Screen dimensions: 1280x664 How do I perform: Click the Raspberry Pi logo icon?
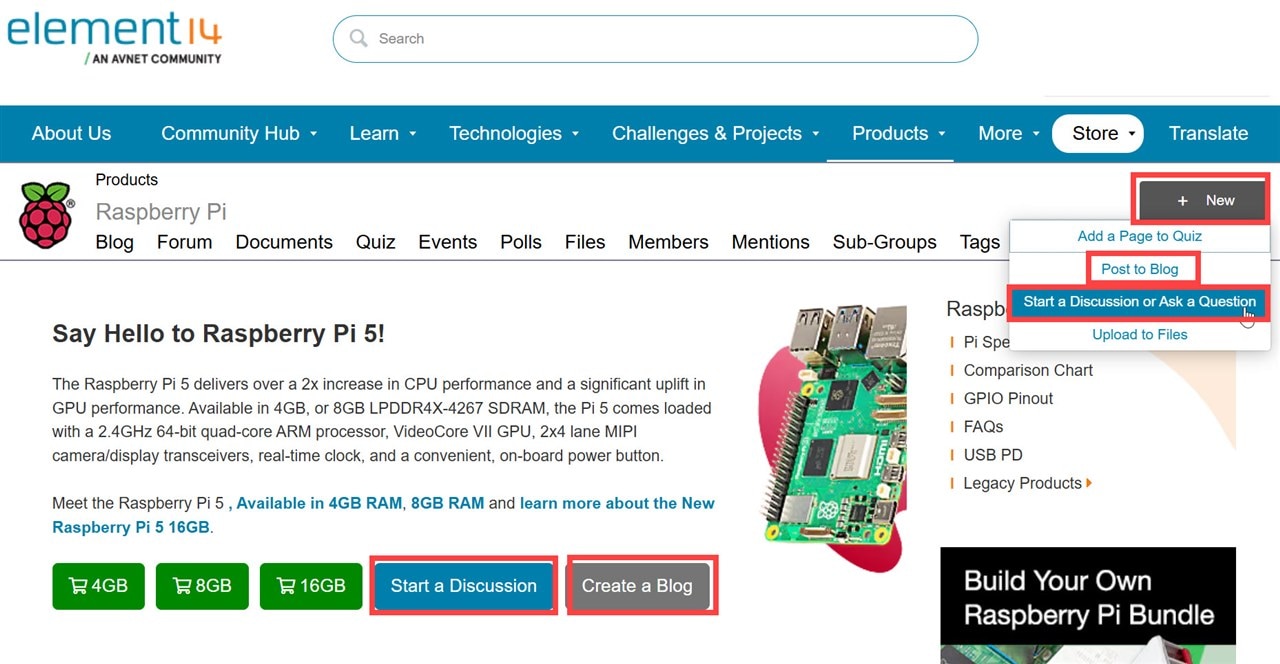(46, 214)
